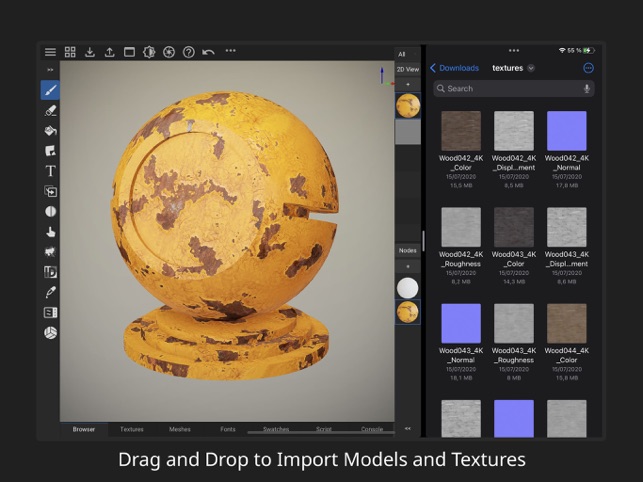Collapse the right panel with double chevron

(x=408, y=429)
